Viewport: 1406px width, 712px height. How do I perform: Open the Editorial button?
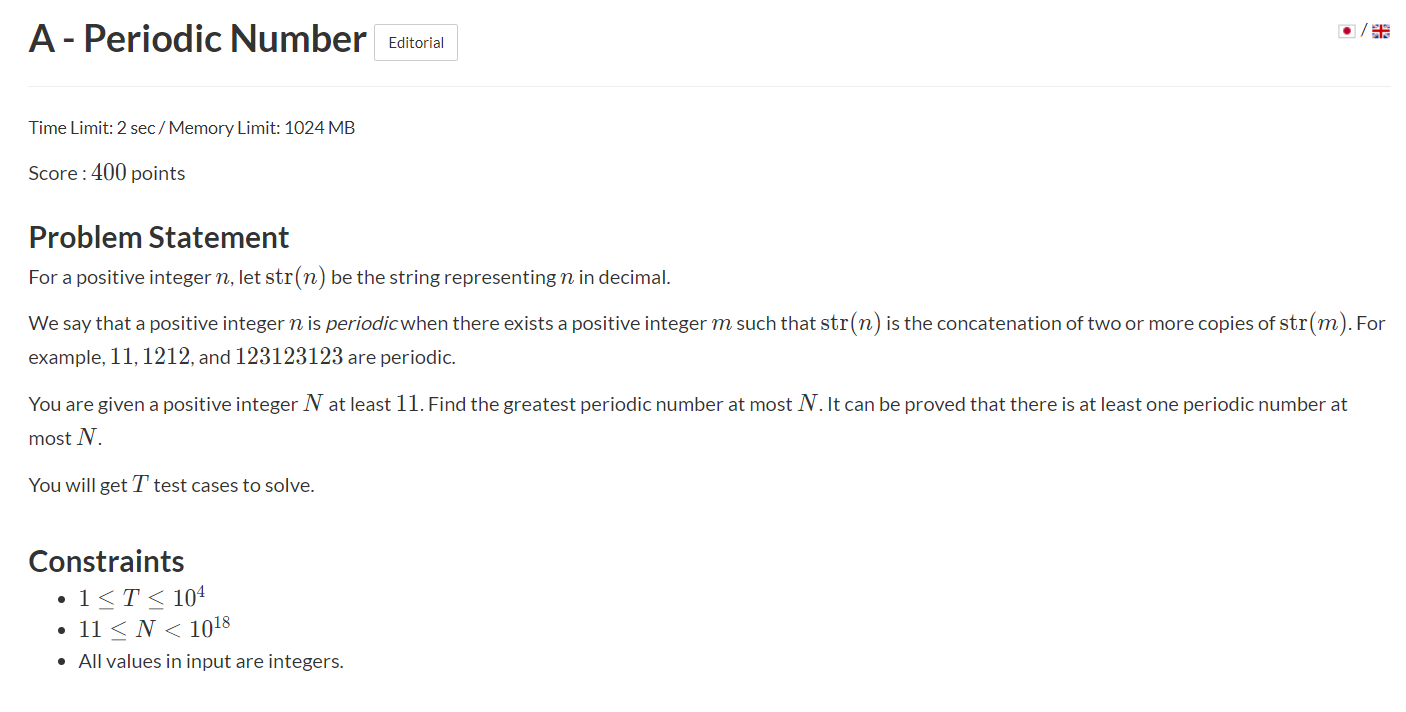click(x=416, y=43)
